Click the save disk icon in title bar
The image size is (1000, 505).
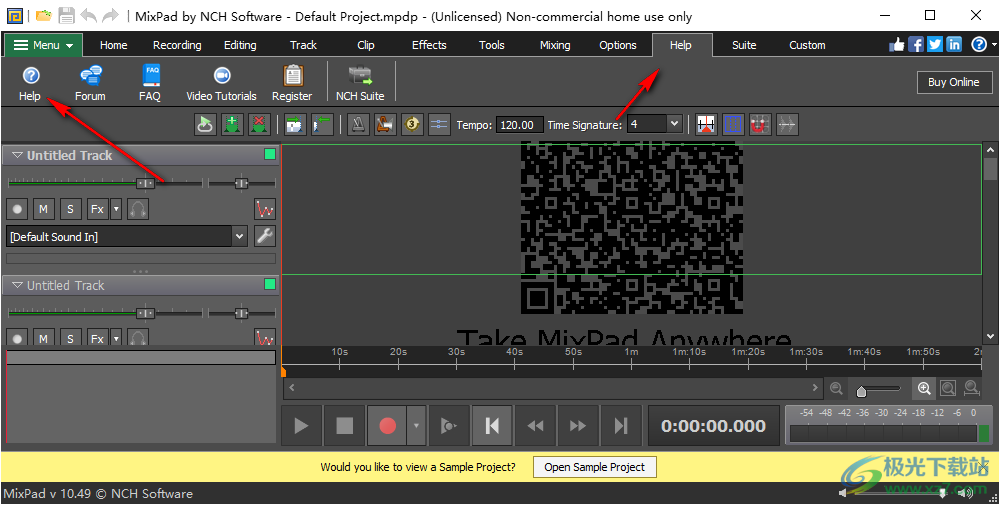coord(66,16)
